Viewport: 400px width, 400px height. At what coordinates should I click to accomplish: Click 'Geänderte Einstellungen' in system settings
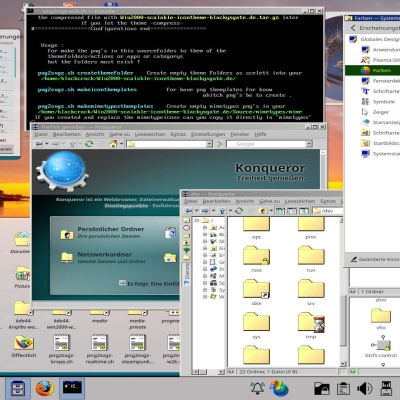374,259
